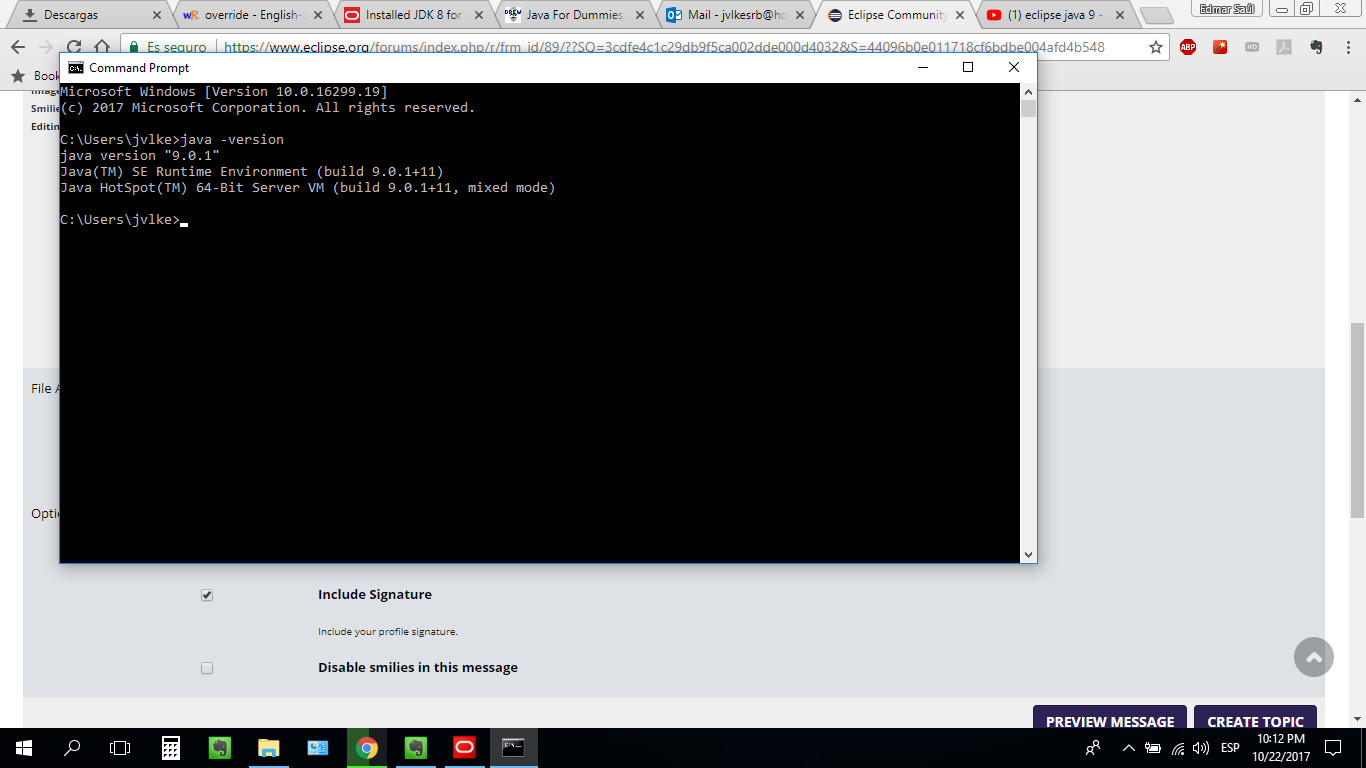Click the Chrome home button
Screen dimensions: 1366x768
[102, 47]
